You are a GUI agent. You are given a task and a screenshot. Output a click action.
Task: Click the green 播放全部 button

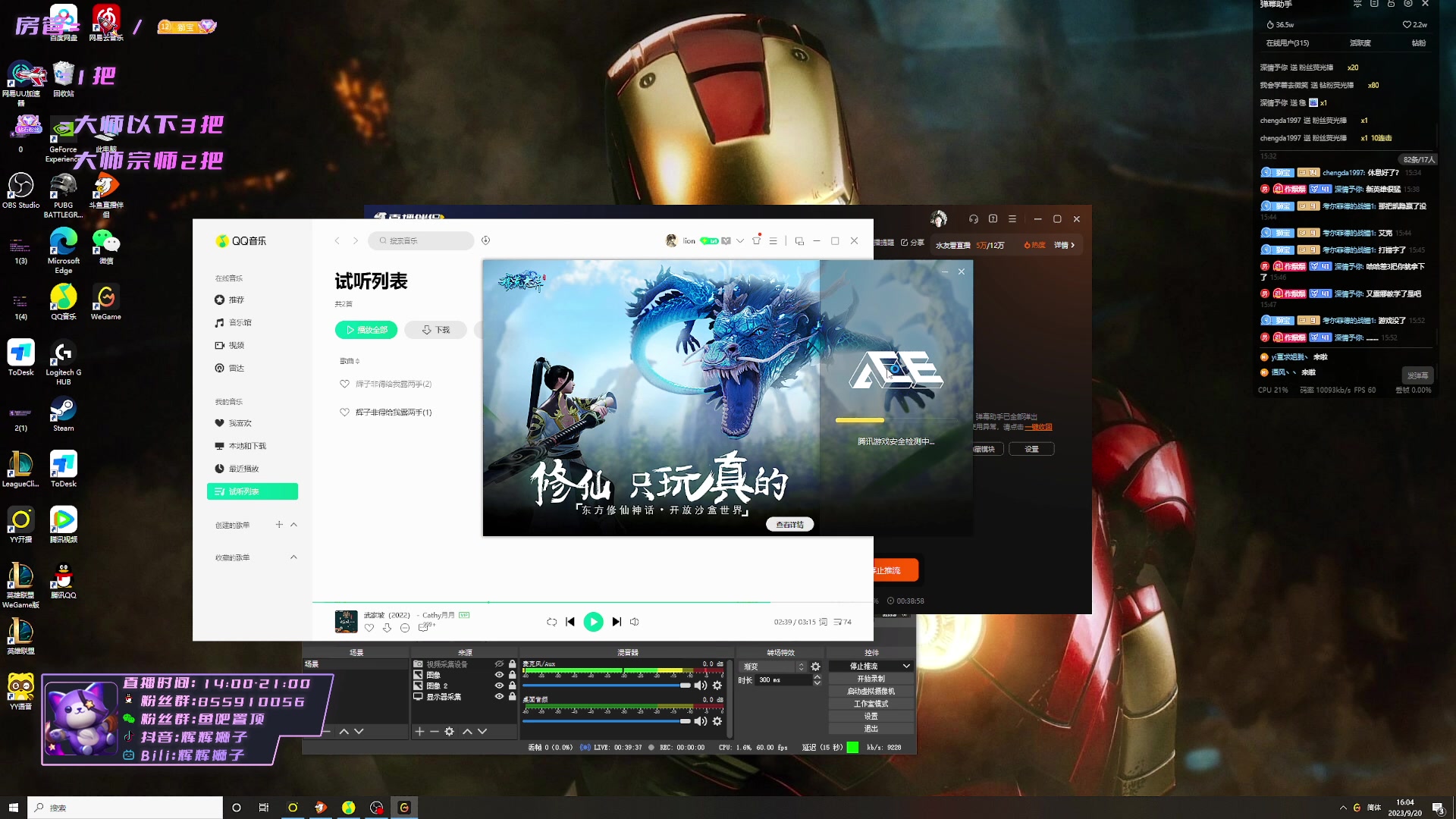click(366, 330)
